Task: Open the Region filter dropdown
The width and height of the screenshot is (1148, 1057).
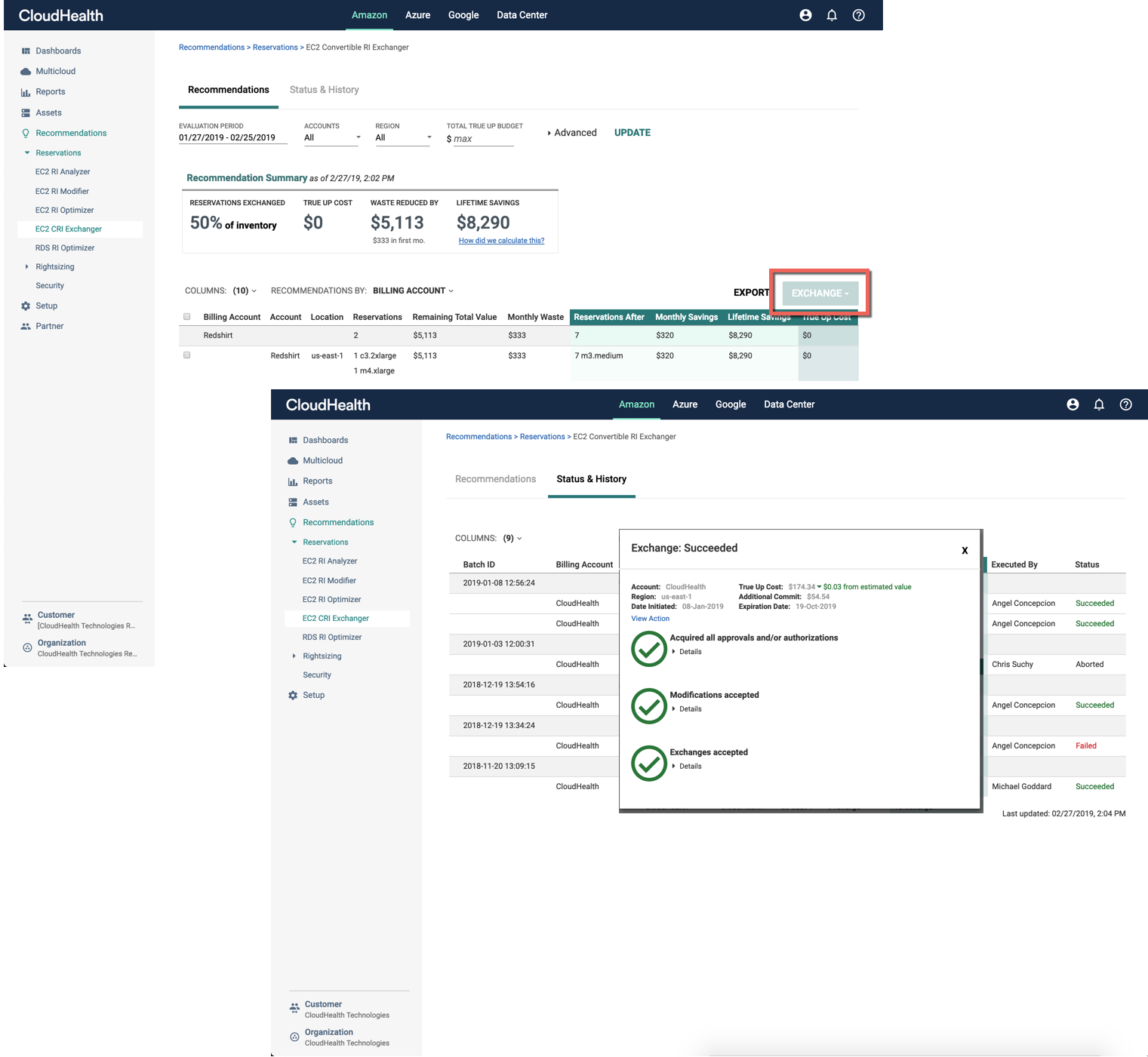Action: pos(402,137)
